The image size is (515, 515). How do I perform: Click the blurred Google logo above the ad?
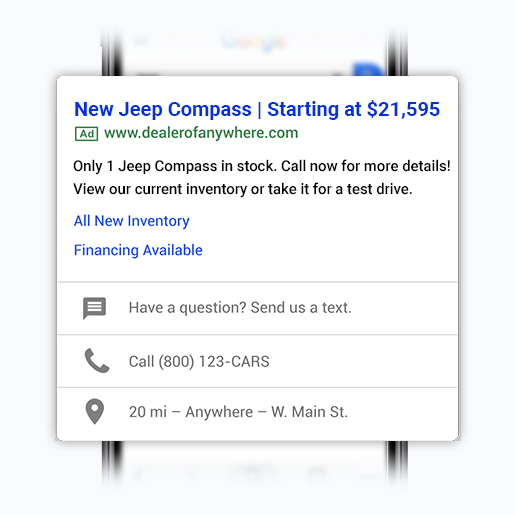pos(253,42)
